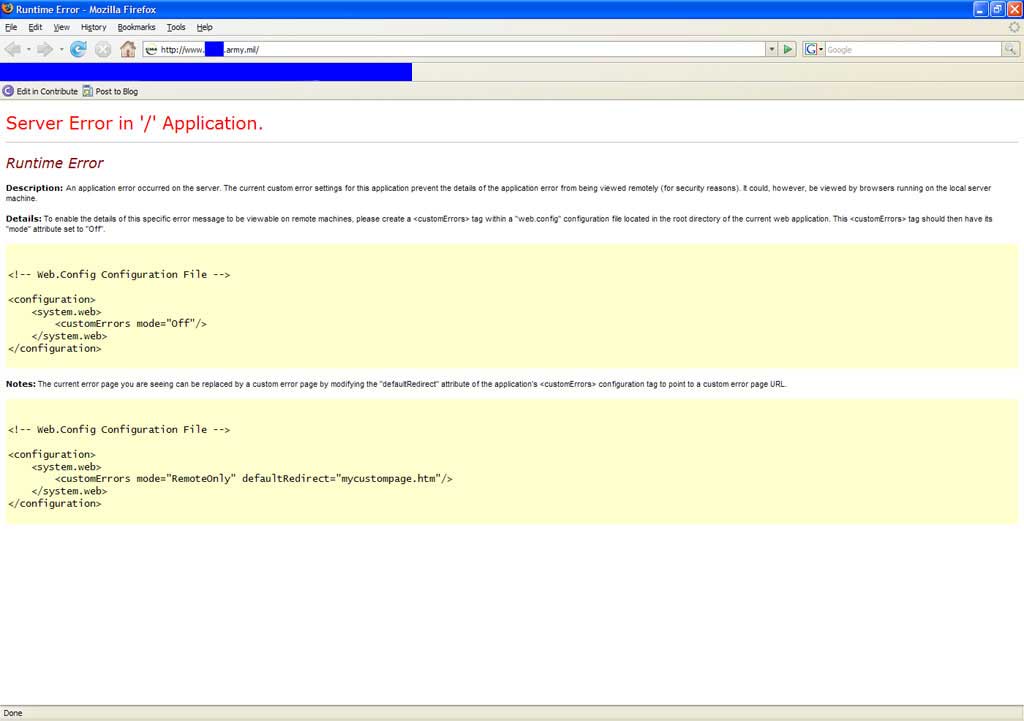The width and height of the screenshot is (1024, 721).
Task: Click the Forward navigation arrow
Action: click(x=45, y=49)
